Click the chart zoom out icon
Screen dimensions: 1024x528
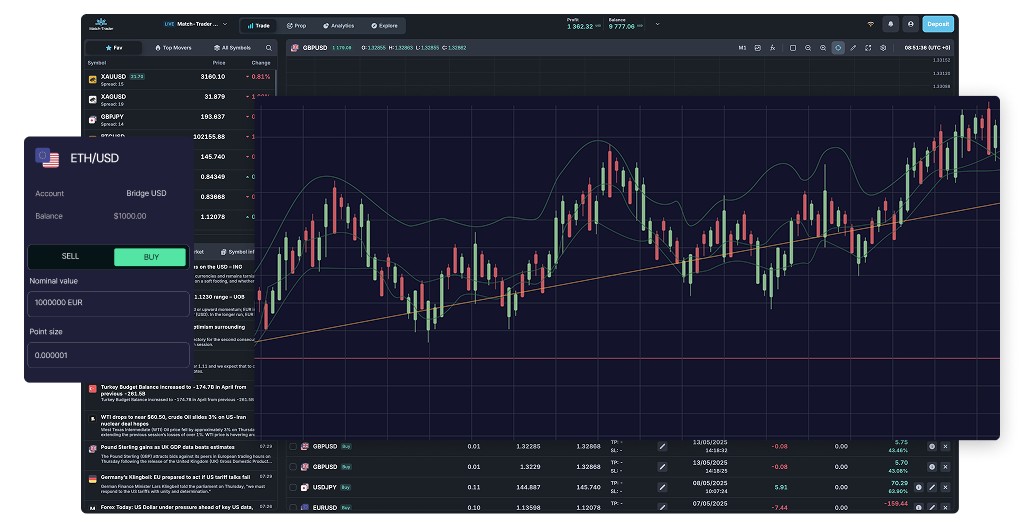click(808, 47)
